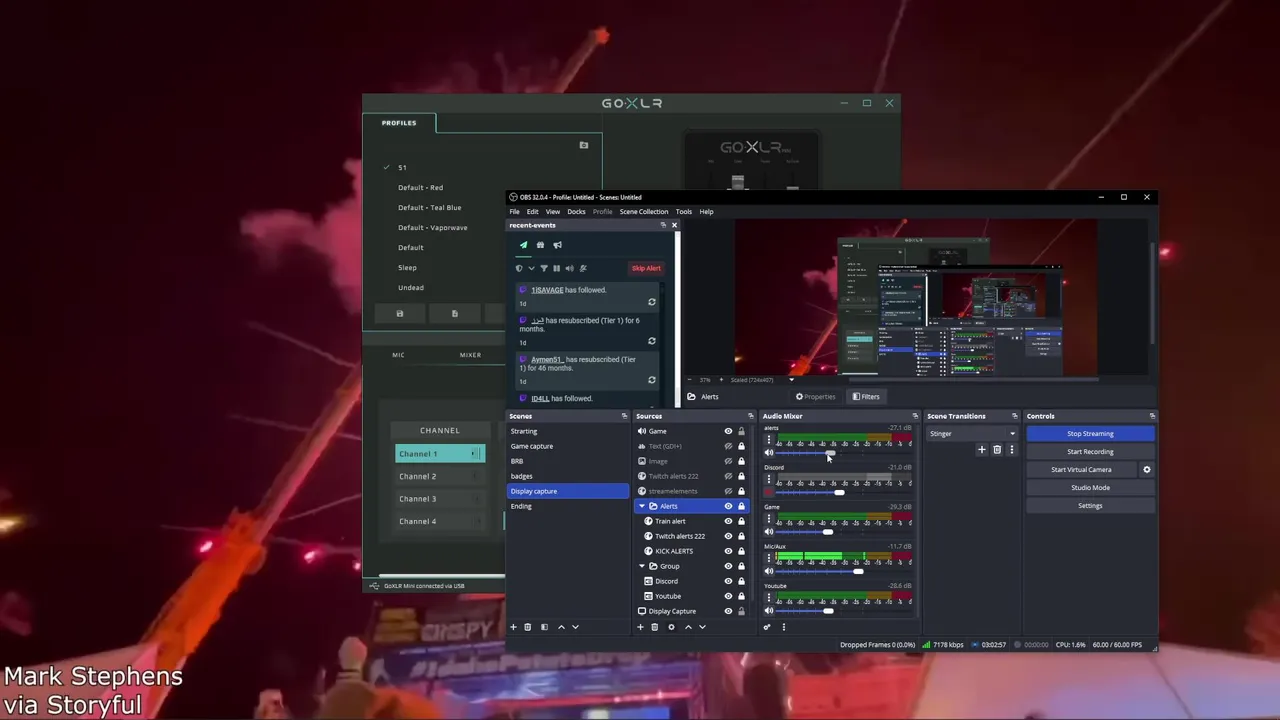
Task: Move the selected scene down
Action: click(575, 627)
